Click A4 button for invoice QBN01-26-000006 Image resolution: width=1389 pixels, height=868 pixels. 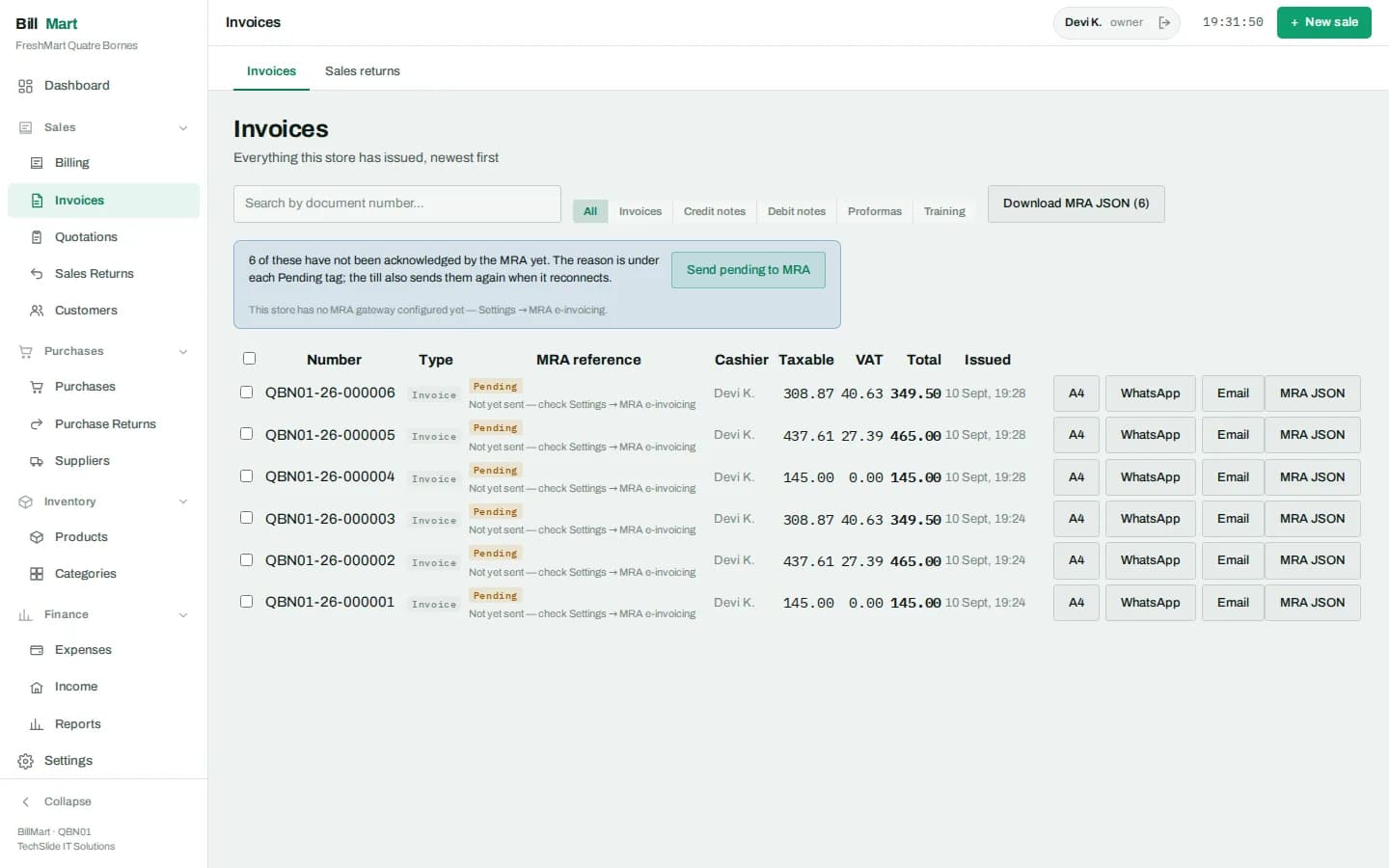(x=1076, y=393)
